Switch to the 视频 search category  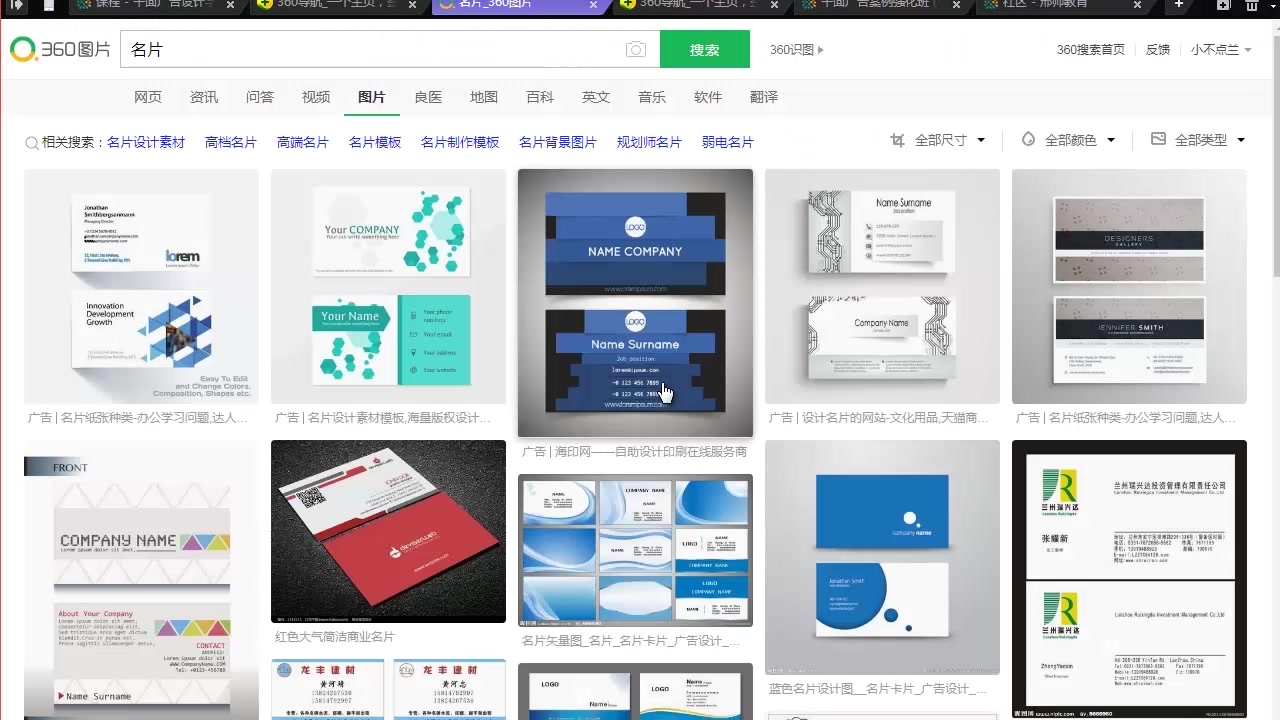click(315, 97)
